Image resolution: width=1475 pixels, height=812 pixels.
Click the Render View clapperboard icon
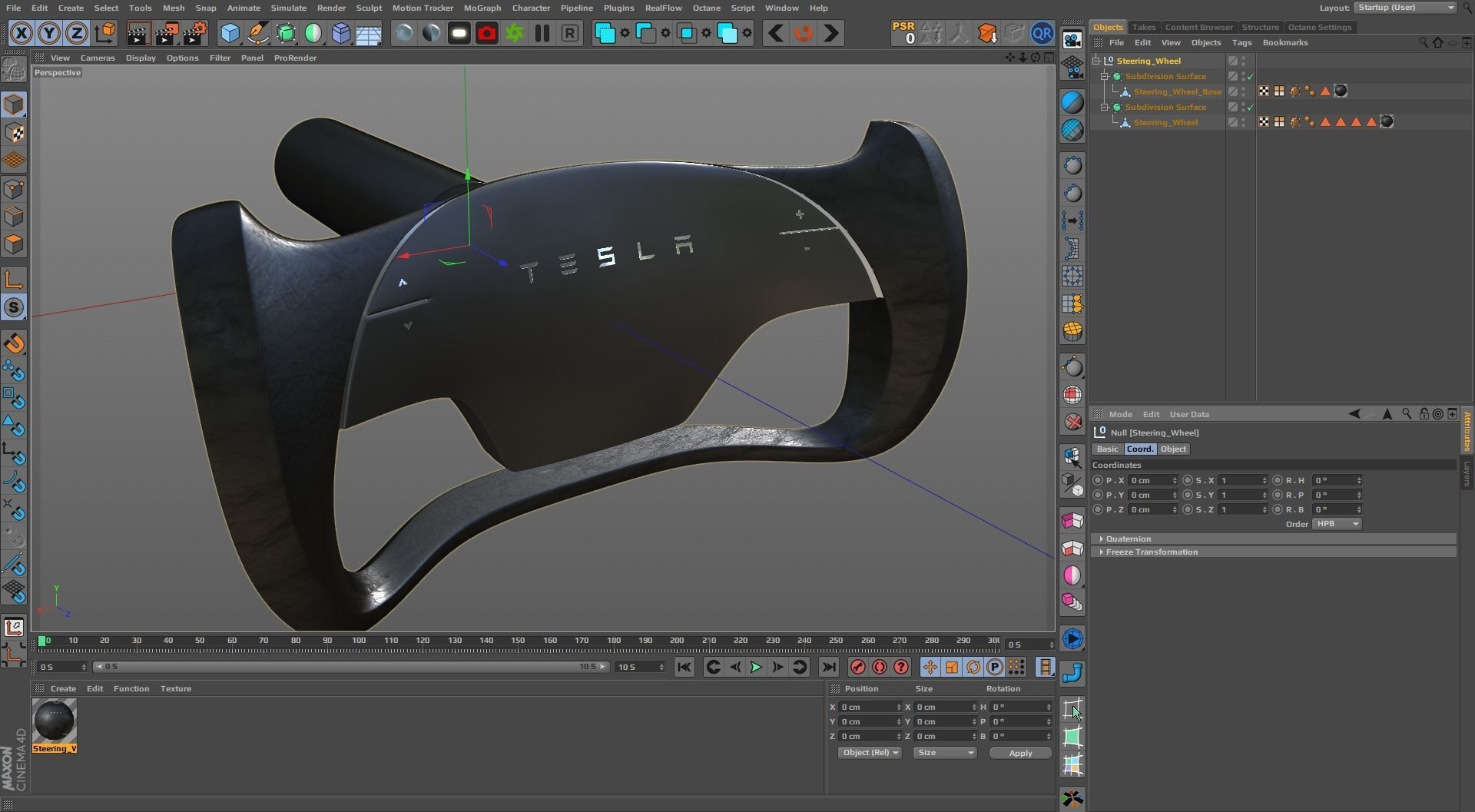tap(138, 33)
